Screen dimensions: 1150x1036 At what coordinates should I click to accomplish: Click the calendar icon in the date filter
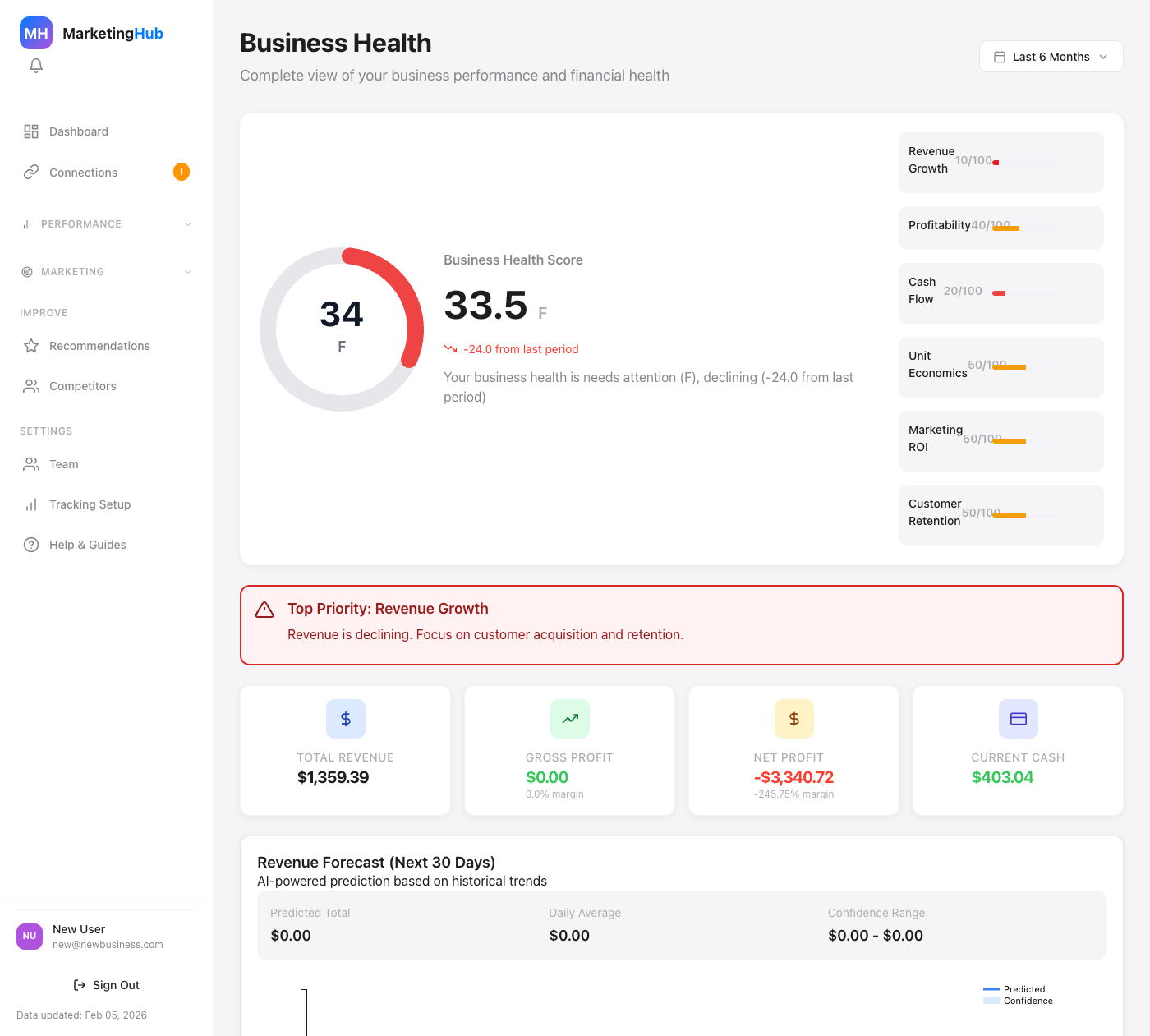tap(1000, 56)
